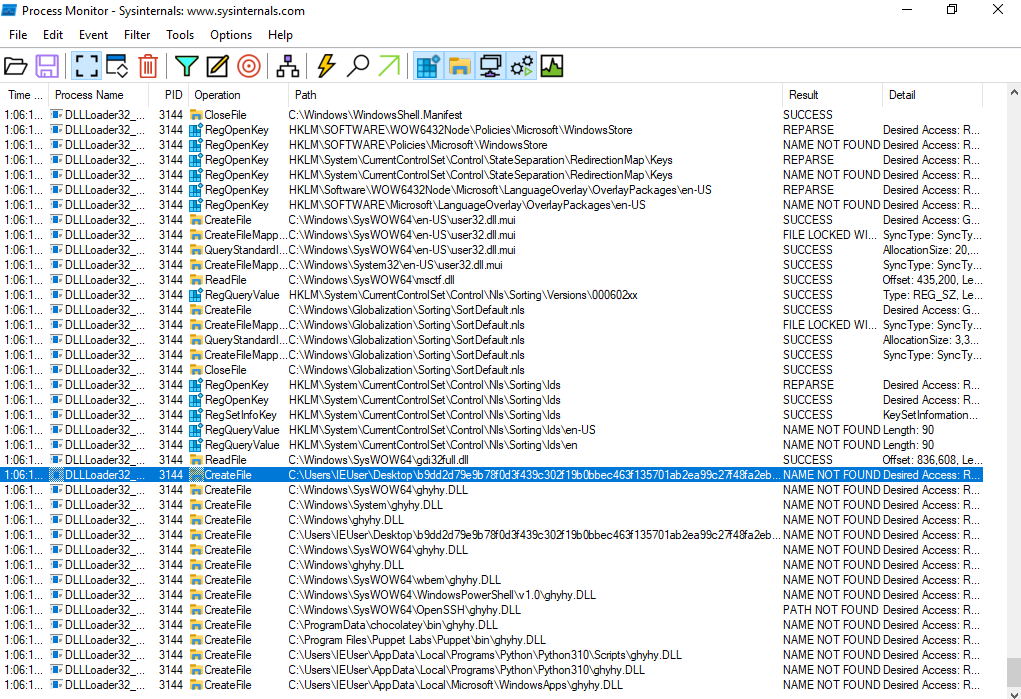This screenshot has width=1021, height=699.
Task: Open the Filter menu
Action: [137, 34]
